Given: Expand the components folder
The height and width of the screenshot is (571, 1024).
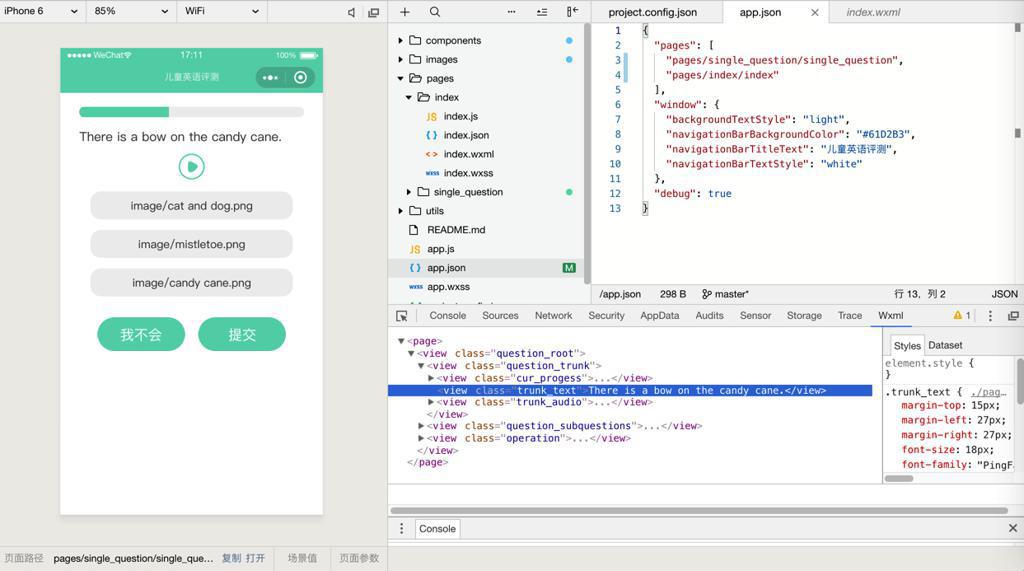Looking at the screenshot, I should tap(400, 41).
